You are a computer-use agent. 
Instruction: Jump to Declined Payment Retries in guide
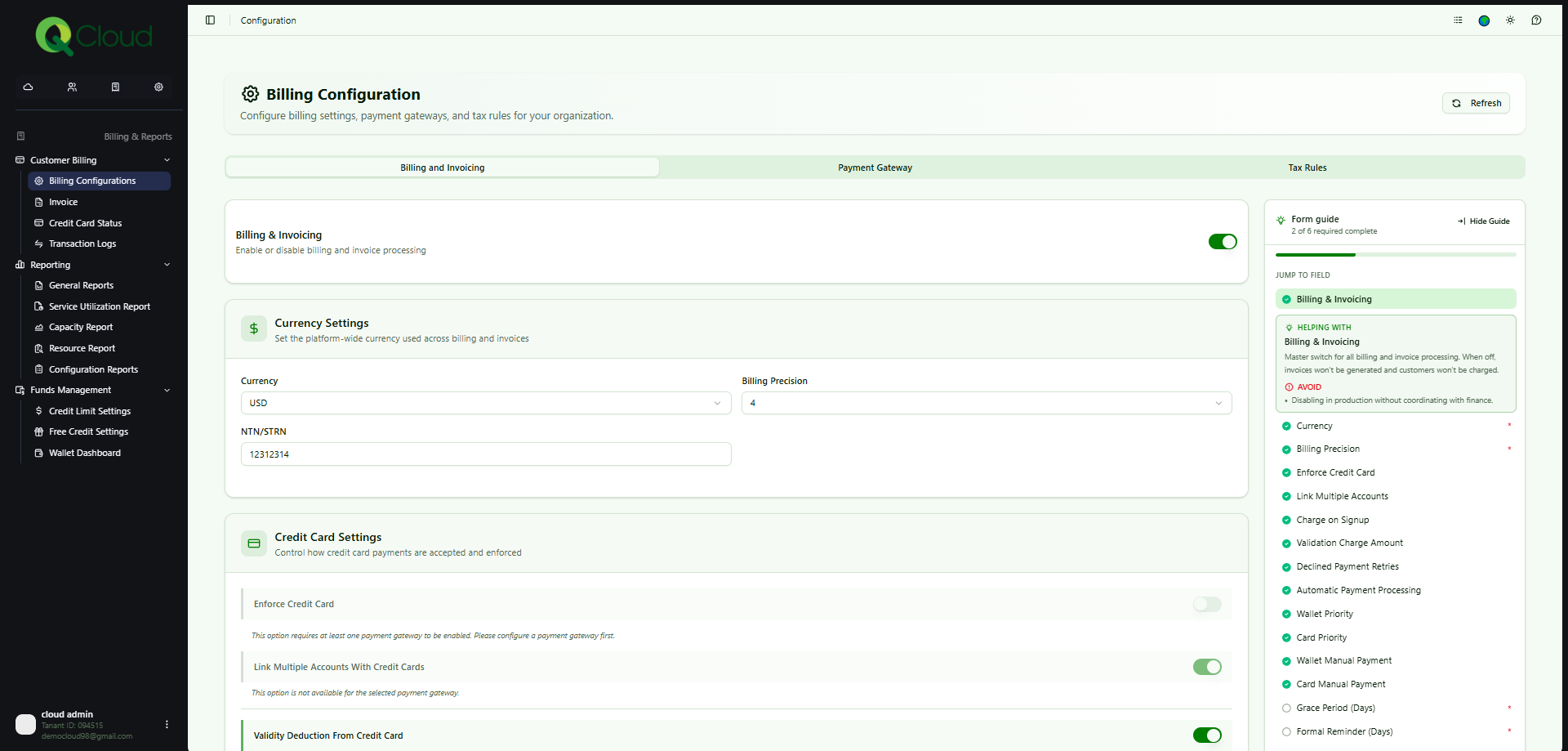[x=1396, y=566]
